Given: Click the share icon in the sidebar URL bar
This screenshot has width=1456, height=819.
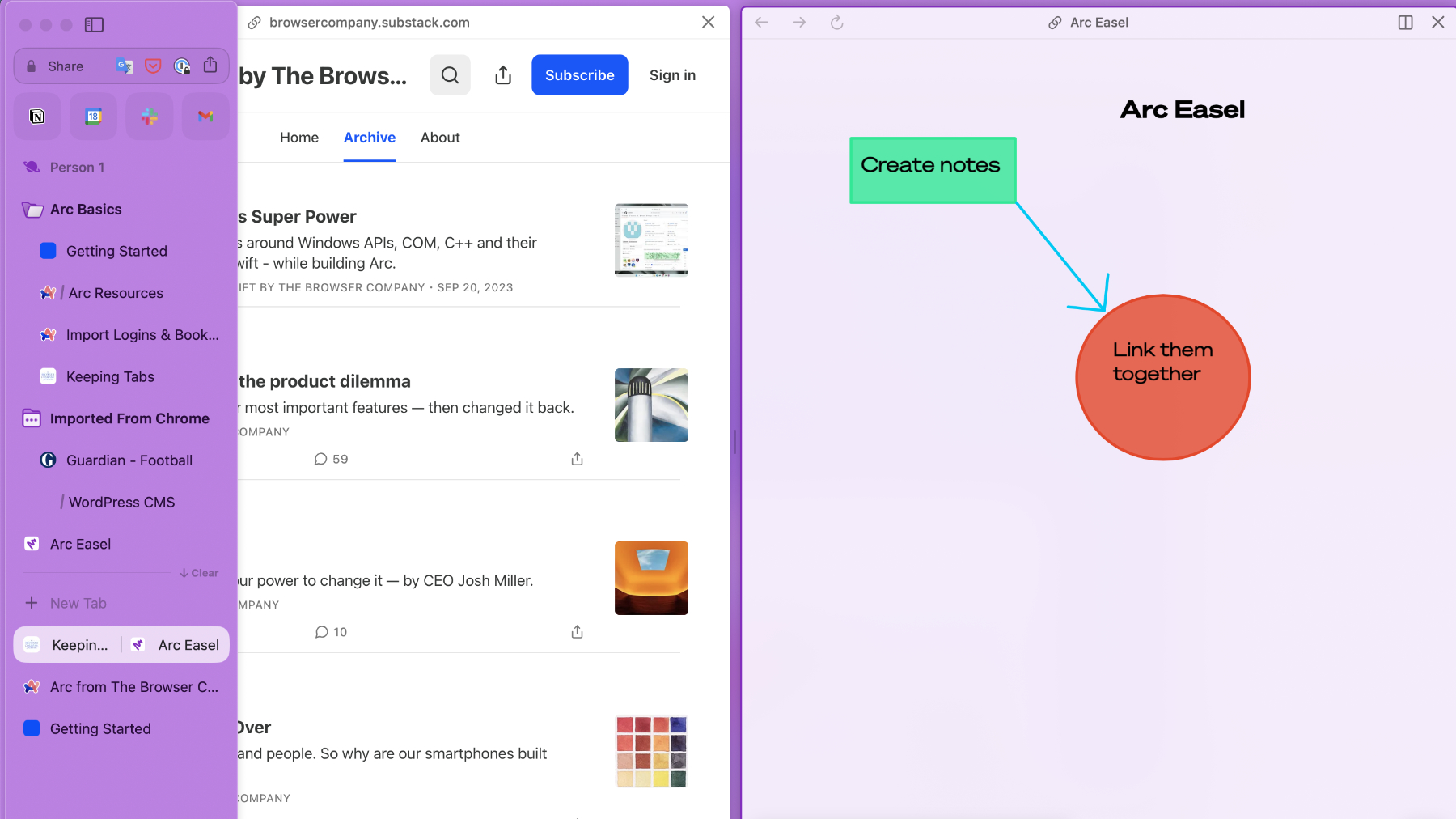Looking at the screenshot, I should (x=210, y=65).
